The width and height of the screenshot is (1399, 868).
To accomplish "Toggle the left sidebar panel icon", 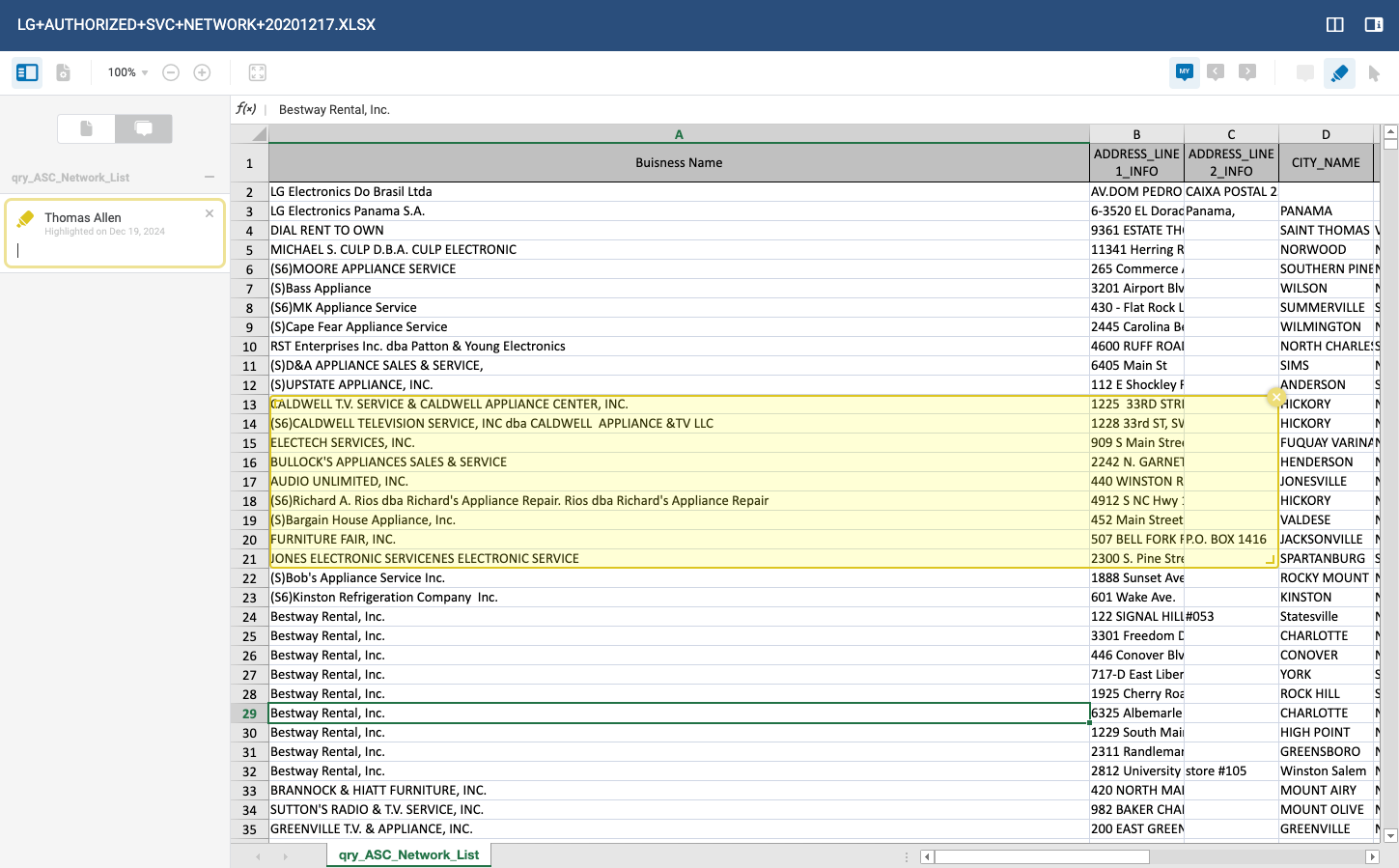I will point(27,72).
